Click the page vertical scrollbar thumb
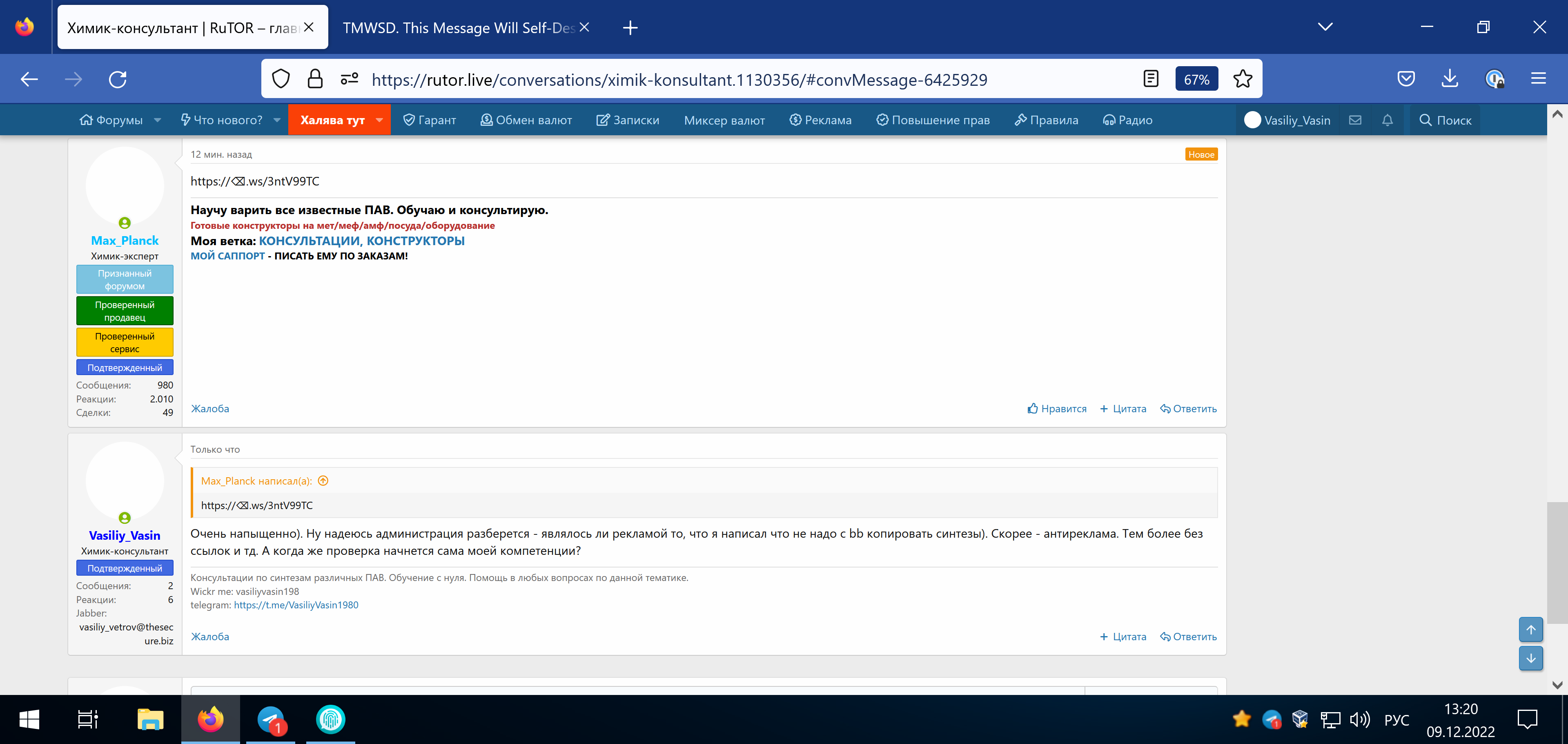Viewport: 1568px width, 744px height. [1557, 563]
